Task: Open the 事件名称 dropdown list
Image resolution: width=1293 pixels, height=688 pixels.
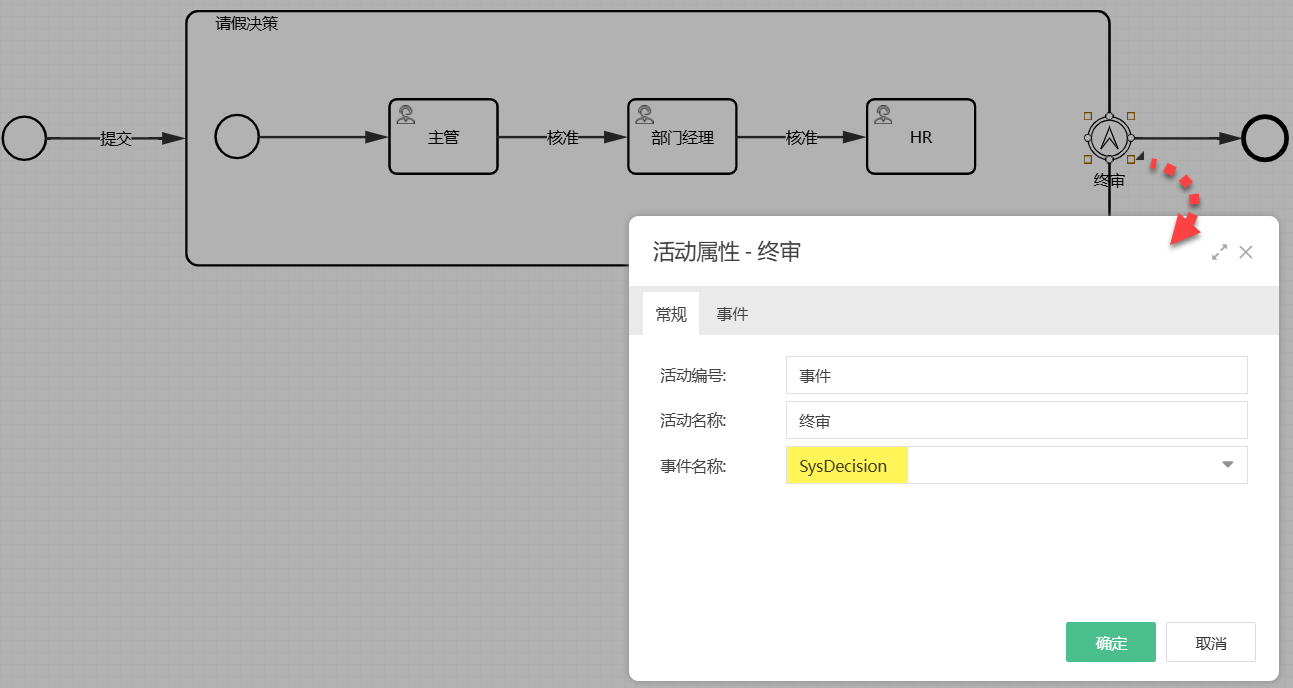Action: [x=1228, y=465]
